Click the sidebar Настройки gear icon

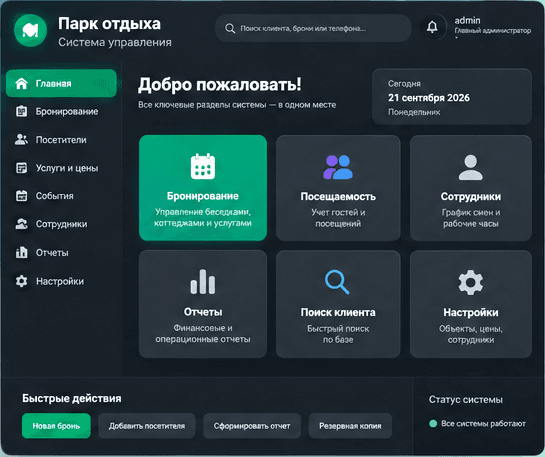click(22, 281)
